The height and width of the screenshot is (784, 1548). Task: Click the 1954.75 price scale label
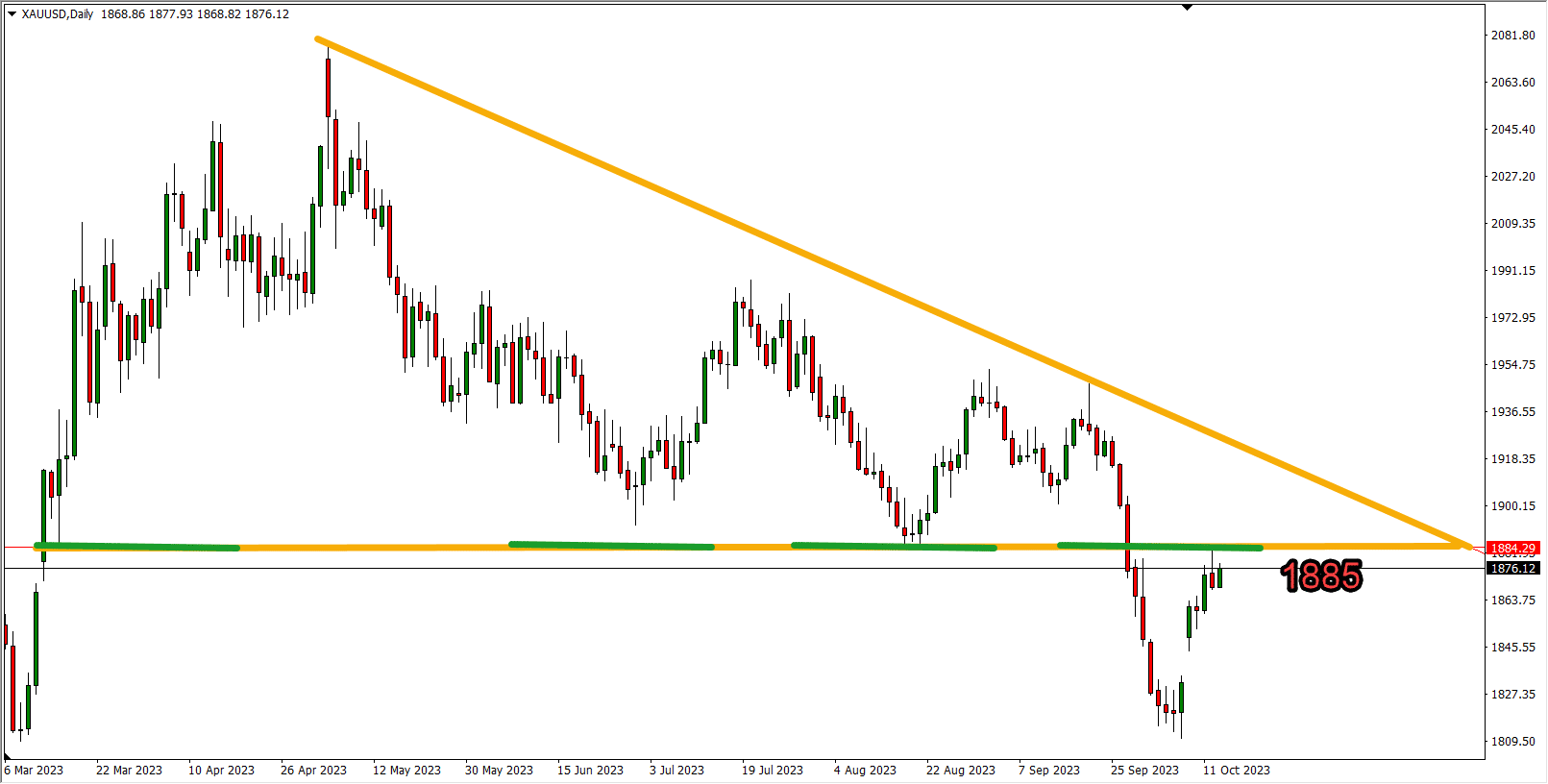coord(1512,365)
